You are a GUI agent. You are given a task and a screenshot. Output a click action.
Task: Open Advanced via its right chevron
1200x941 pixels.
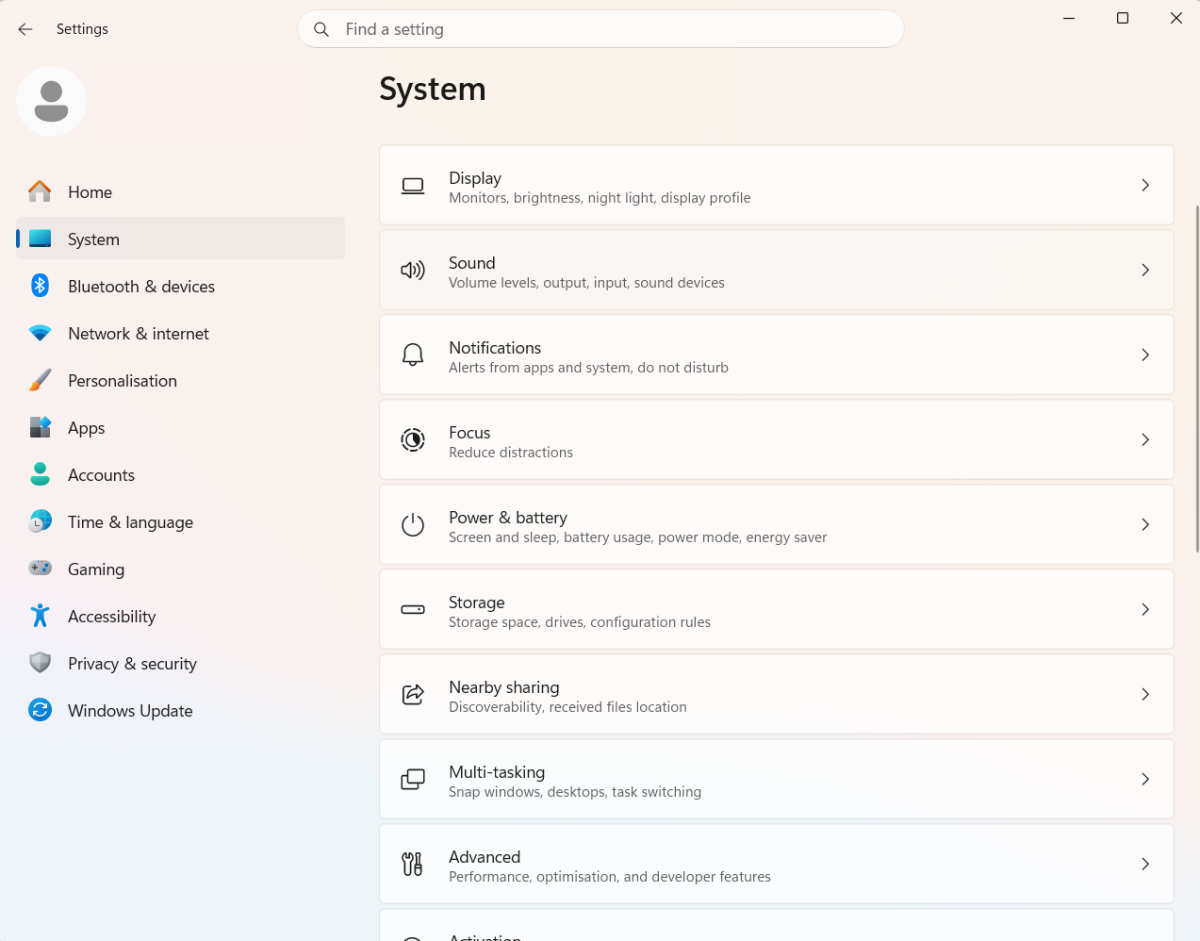1146,864
